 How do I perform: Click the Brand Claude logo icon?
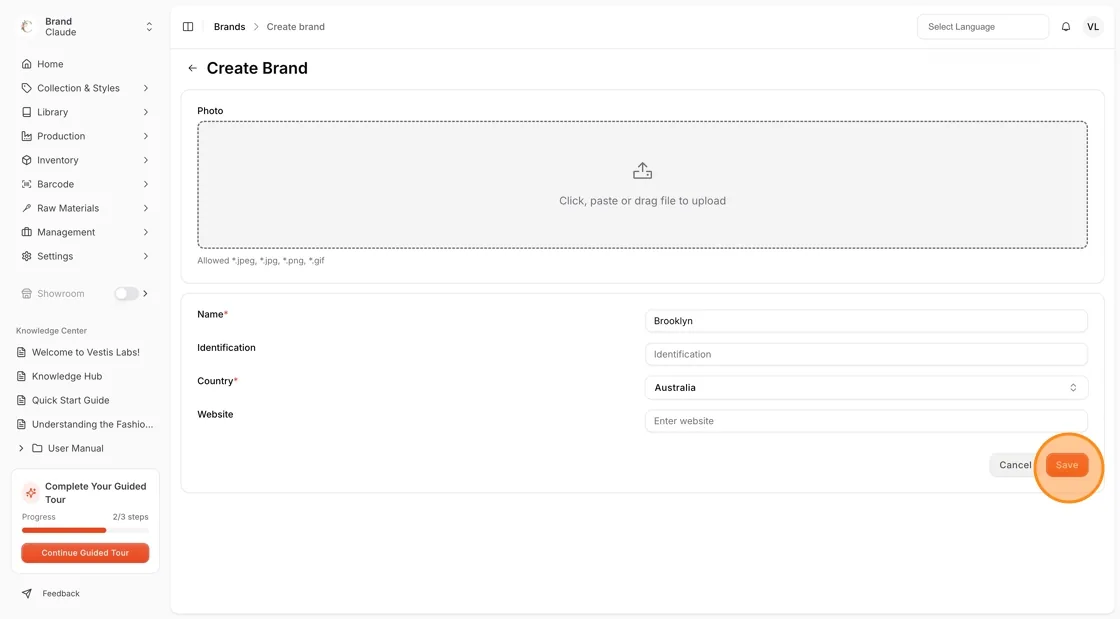26,26
